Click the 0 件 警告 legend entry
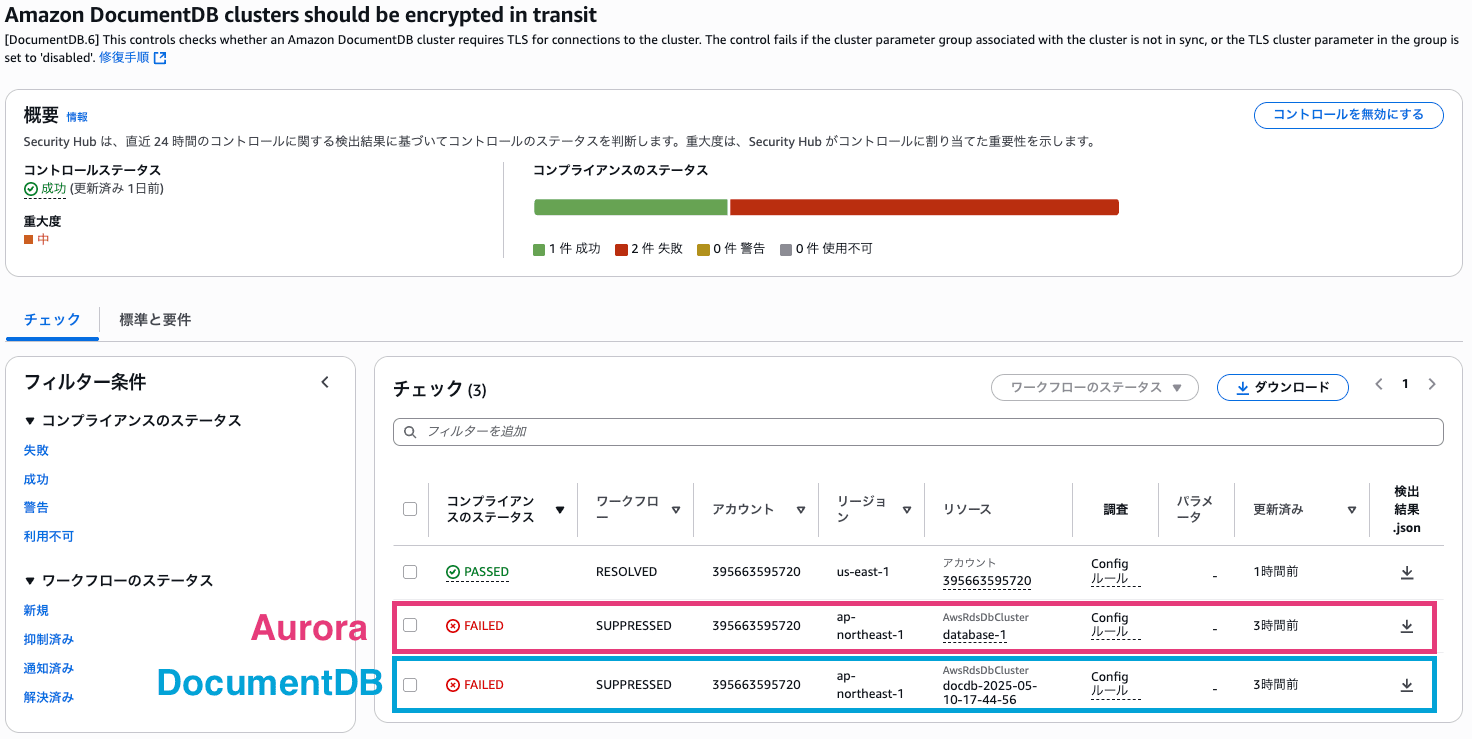1472x739 pixels. point(731,249)
